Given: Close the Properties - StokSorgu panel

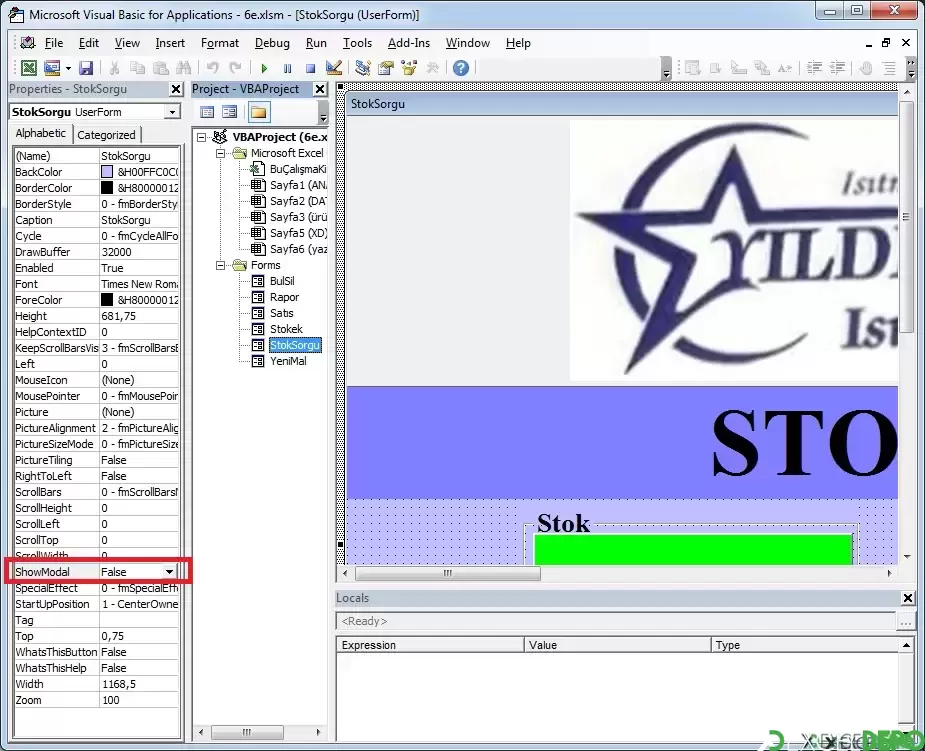Looking at the screenshot, I should (x=176, y=89).
